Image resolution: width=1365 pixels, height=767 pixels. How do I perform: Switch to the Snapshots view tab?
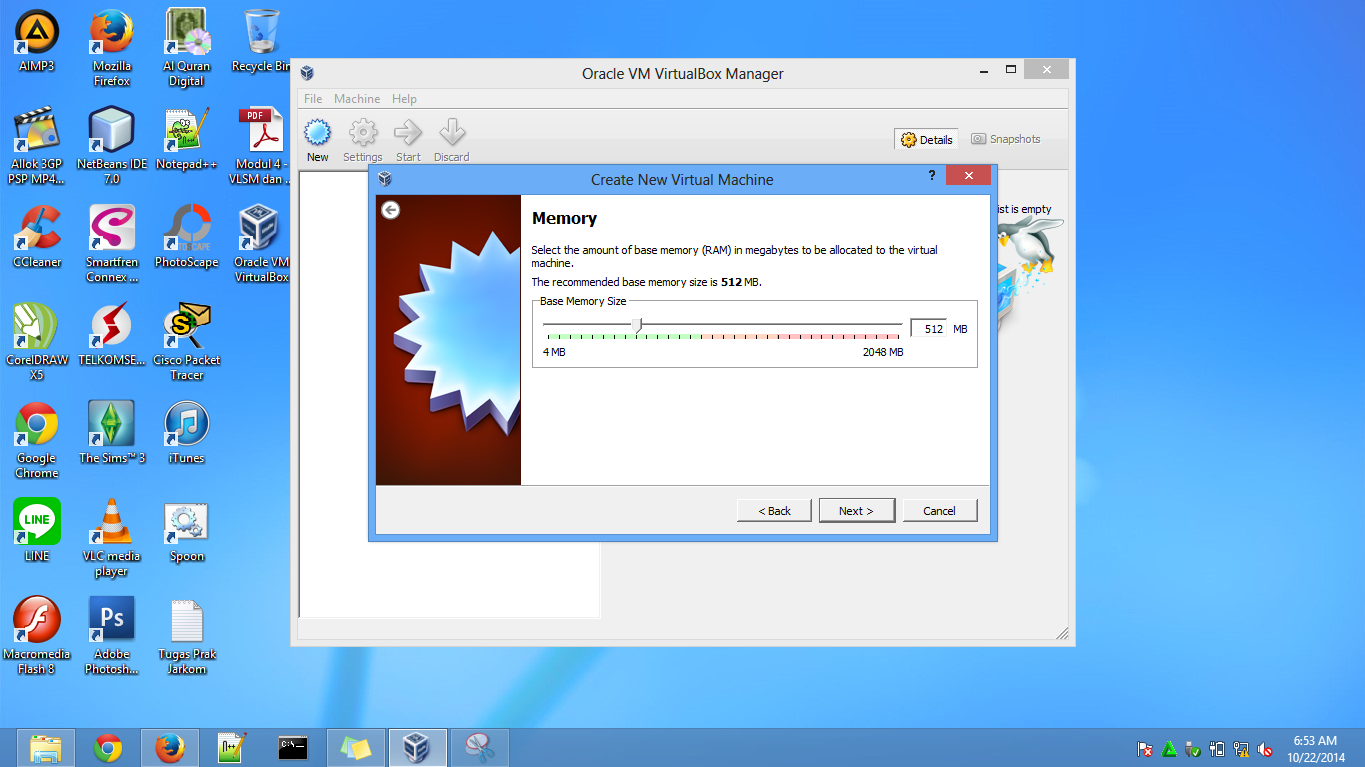coord(1006,139)
